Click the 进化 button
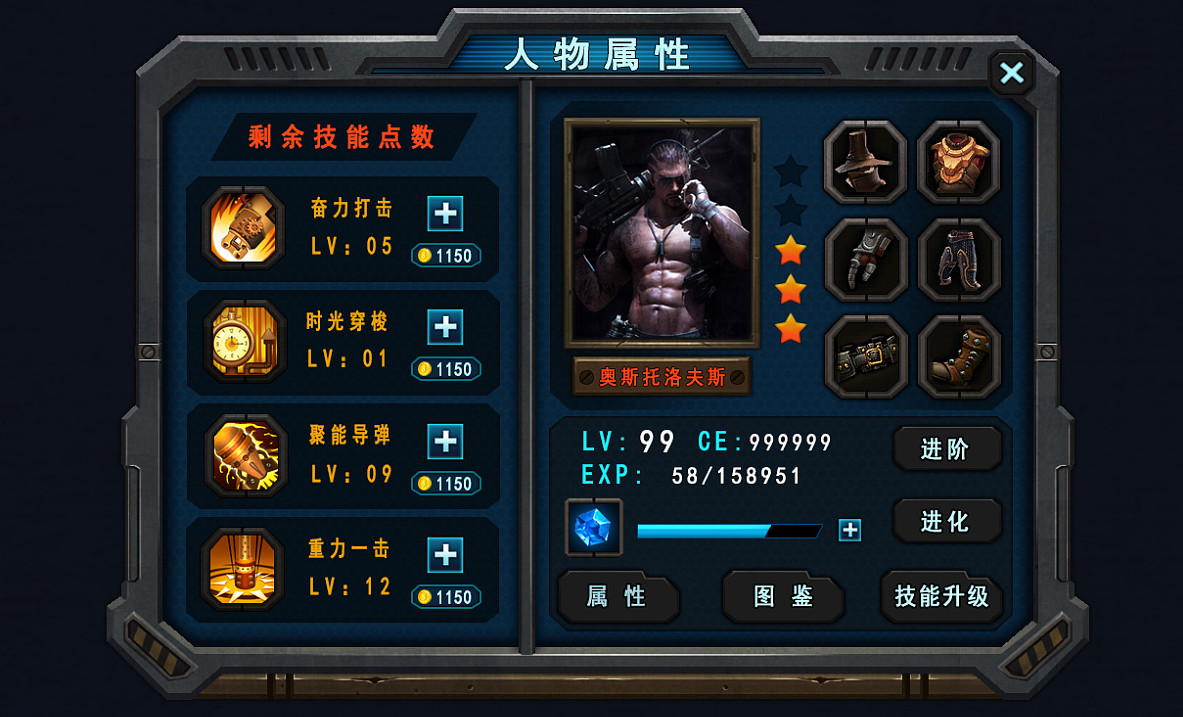 point(948,521)
